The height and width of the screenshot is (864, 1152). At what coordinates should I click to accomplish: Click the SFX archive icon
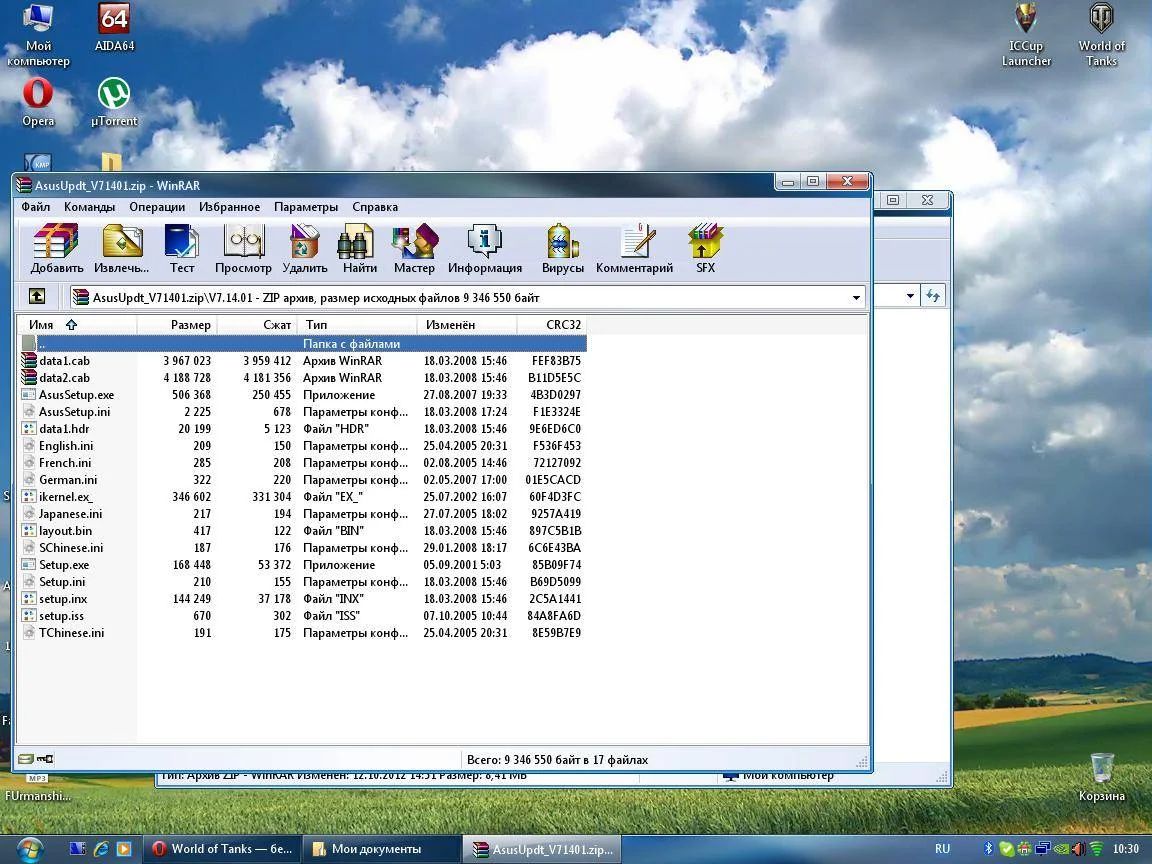click(x=705, y=249)
